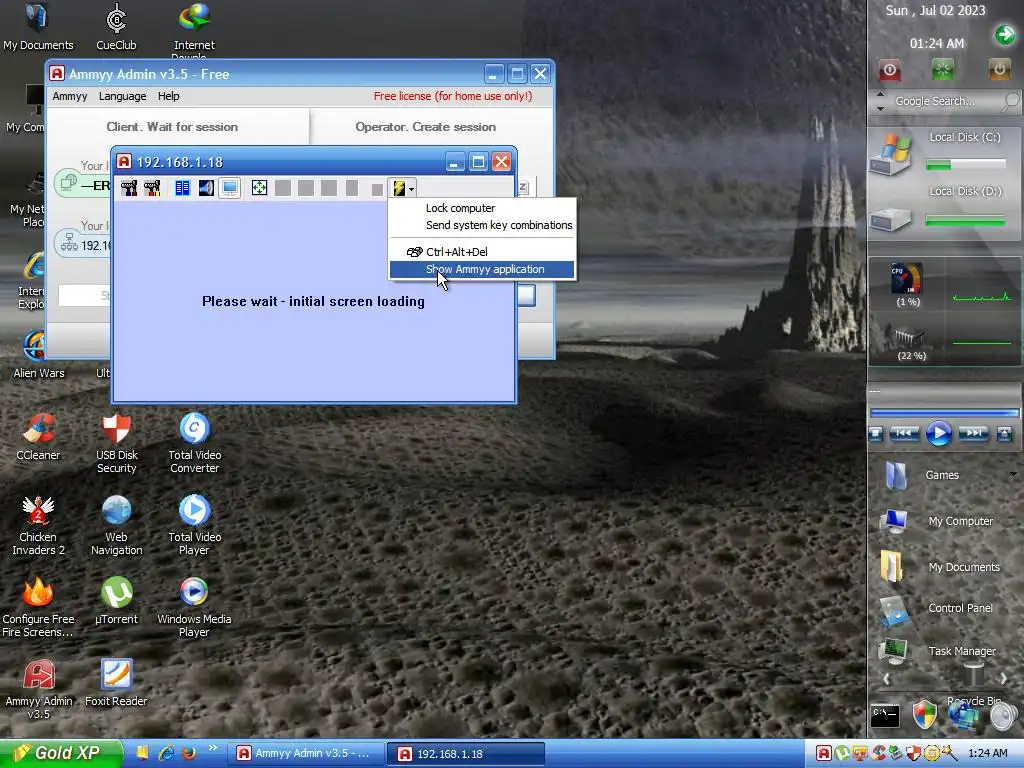Open Total Video Converter icon
The image size is (1024, 768).
(195, 443)
